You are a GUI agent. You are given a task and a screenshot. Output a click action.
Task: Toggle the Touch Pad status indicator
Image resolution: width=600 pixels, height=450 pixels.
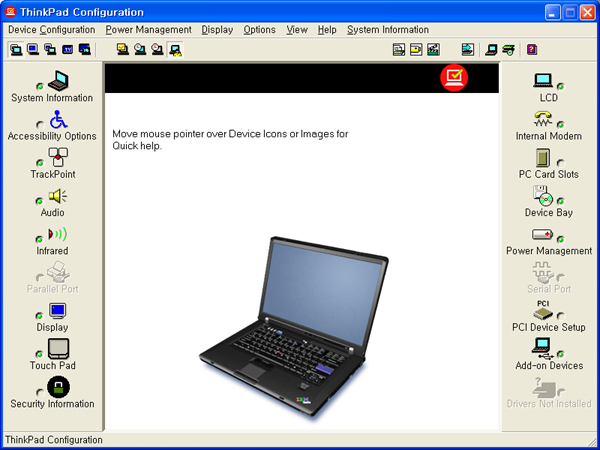pyautogui.click(x=39, y=354)
